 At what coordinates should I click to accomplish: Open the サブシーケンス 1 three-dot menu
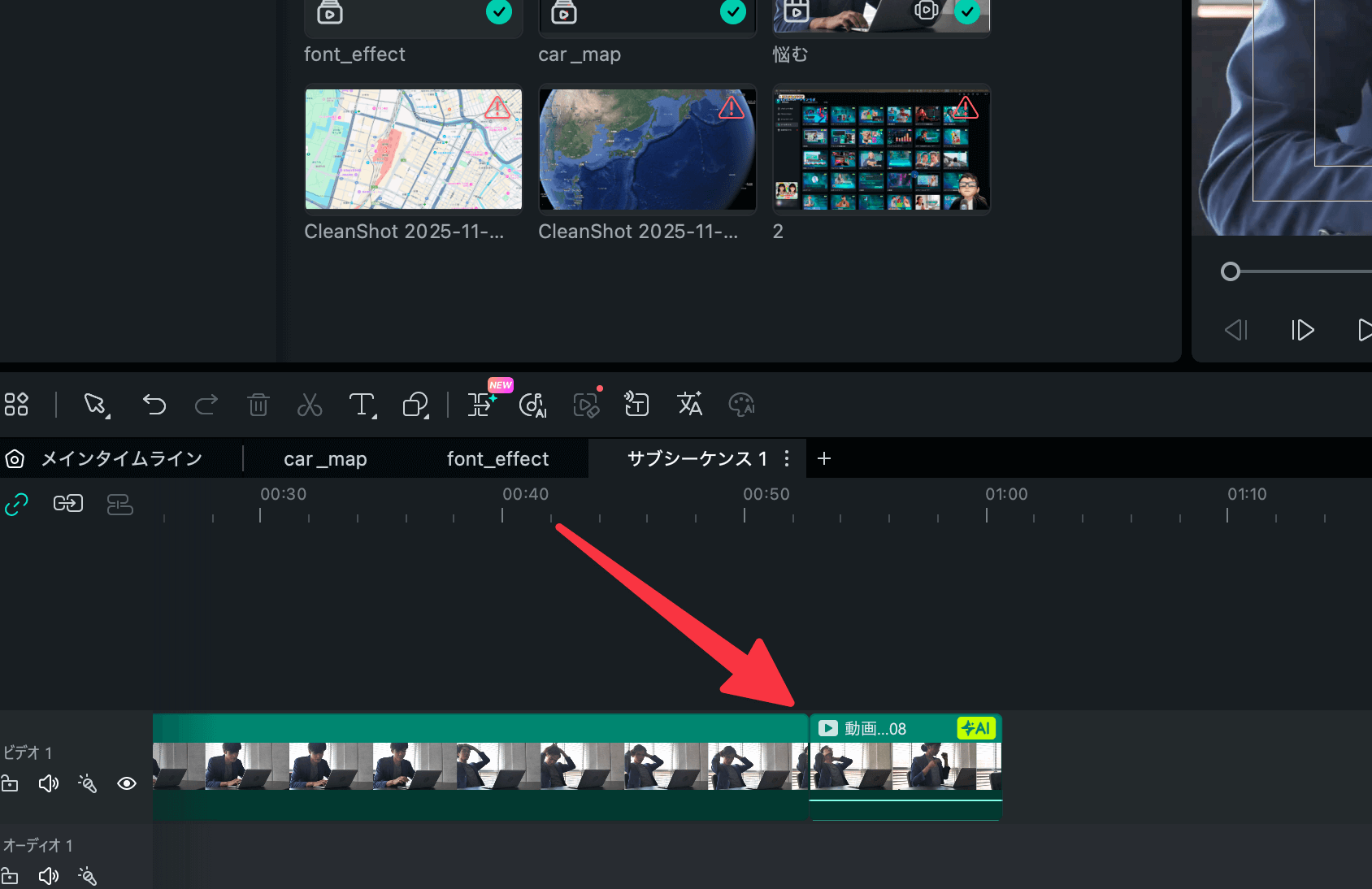tap(785, 458)
